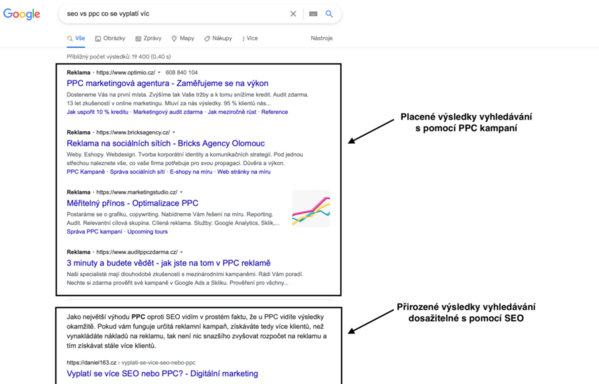Click the https://www.bricksagency.cz/ ad URL
The height and width of the screenshot is (384, 599).
coord(133,133)
